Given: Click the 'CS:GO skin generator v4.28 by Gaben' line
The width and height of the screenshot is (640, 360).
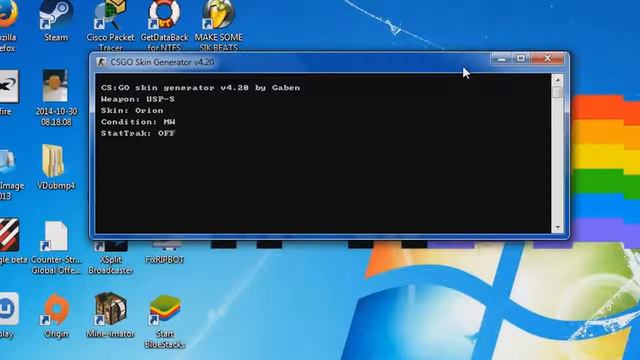Looking at the screenshot, I should click(200, 88).
